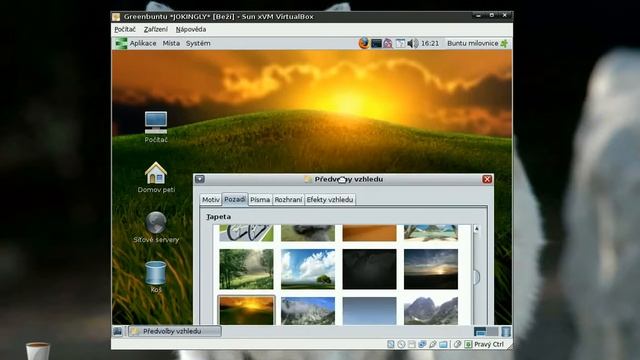The image size is (640, 360).
Task: Switch to the Motiv tab
Action: click(211, 200)
